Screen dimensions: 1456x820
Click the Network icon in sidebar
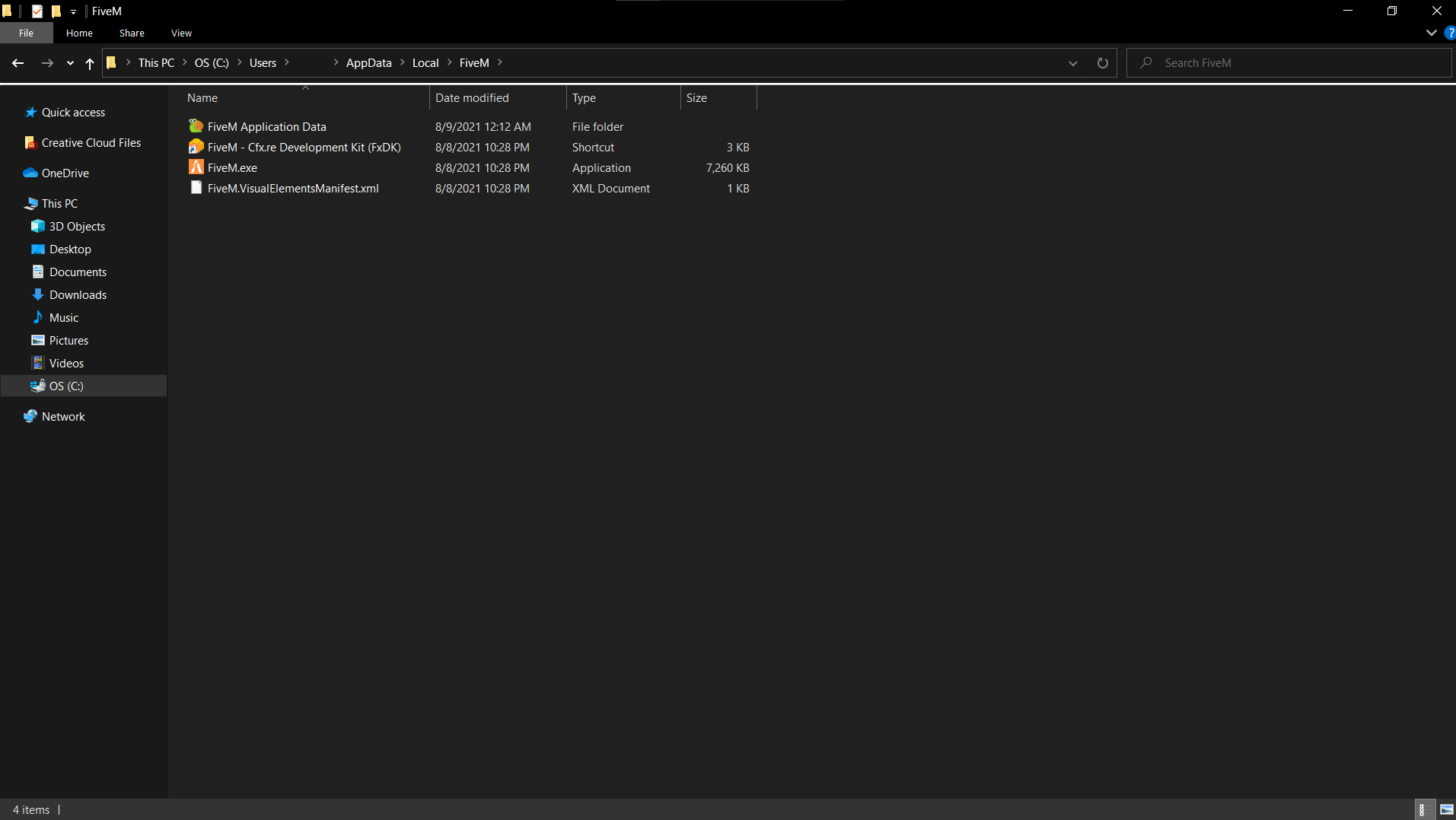click(30, 416)
